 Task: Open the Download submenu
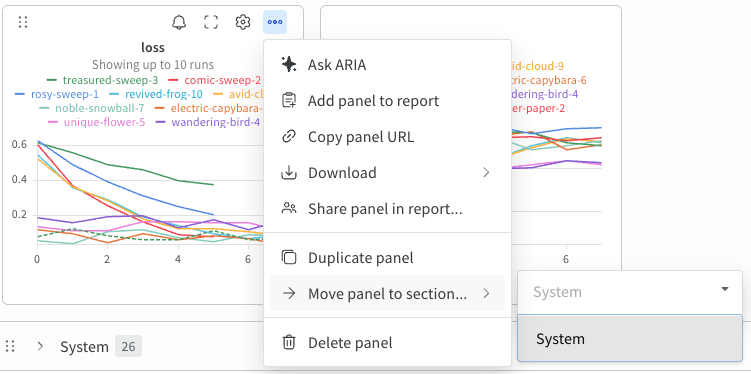[387, 173]
